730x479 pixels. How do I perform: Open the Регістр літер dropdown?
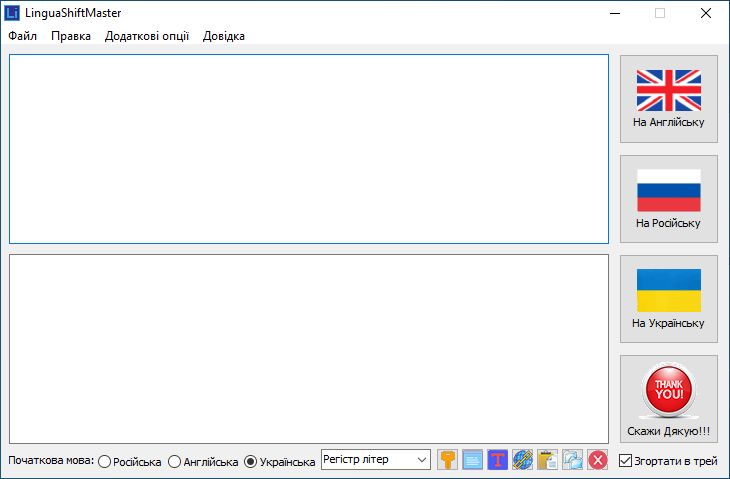(x=376, y=459)
